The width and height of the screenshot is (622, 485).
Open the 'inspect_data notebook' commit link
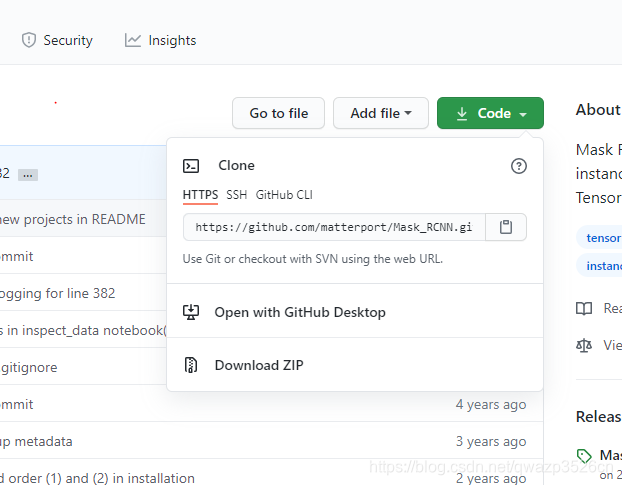coord(83,330)
